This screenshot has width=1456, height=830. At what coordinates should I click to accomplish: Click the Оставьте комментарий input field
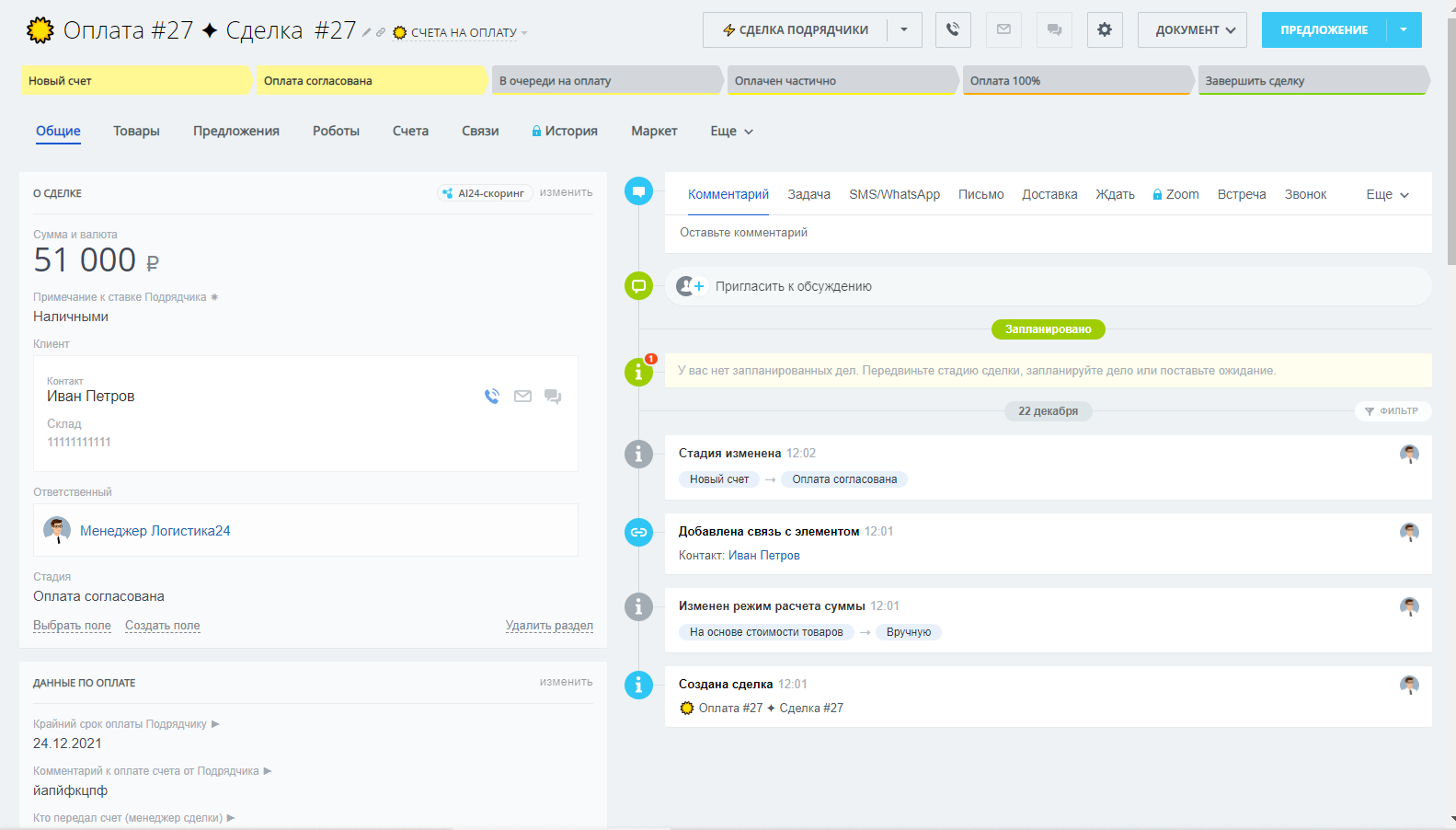pyautogui.click(x=1047, y=233)
